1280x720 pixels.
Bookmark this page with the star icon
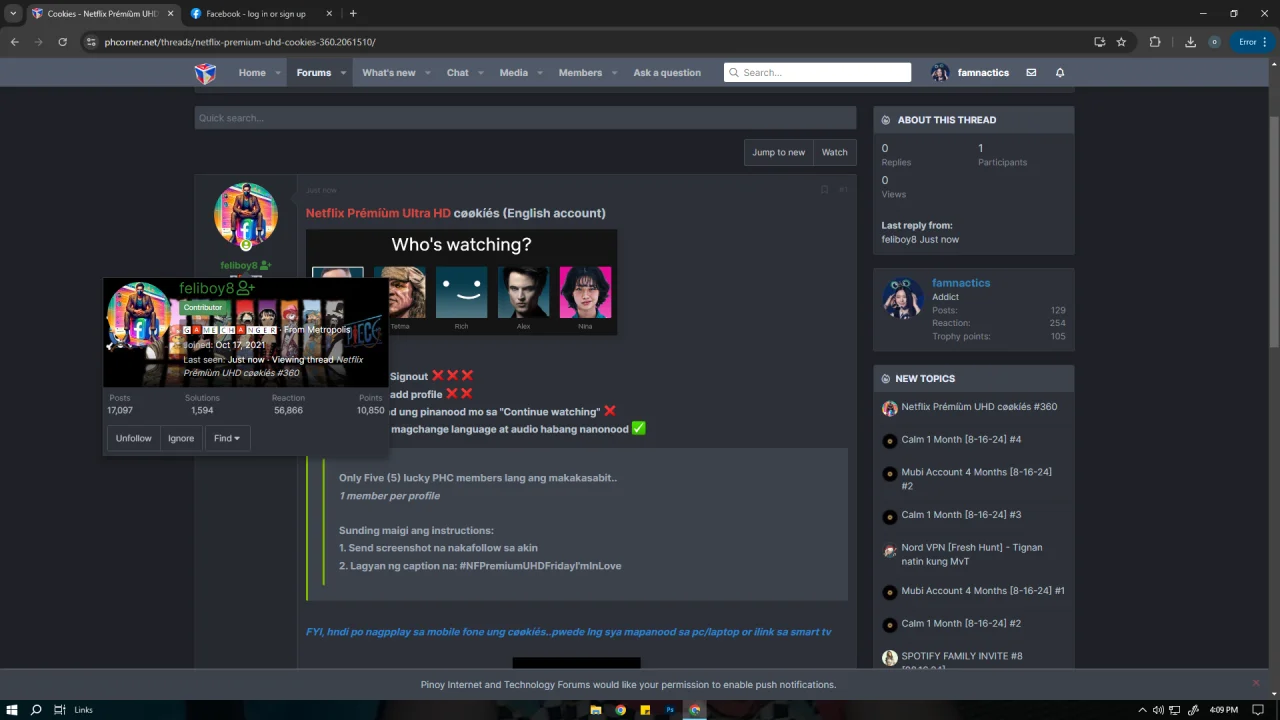[1121, 42]
